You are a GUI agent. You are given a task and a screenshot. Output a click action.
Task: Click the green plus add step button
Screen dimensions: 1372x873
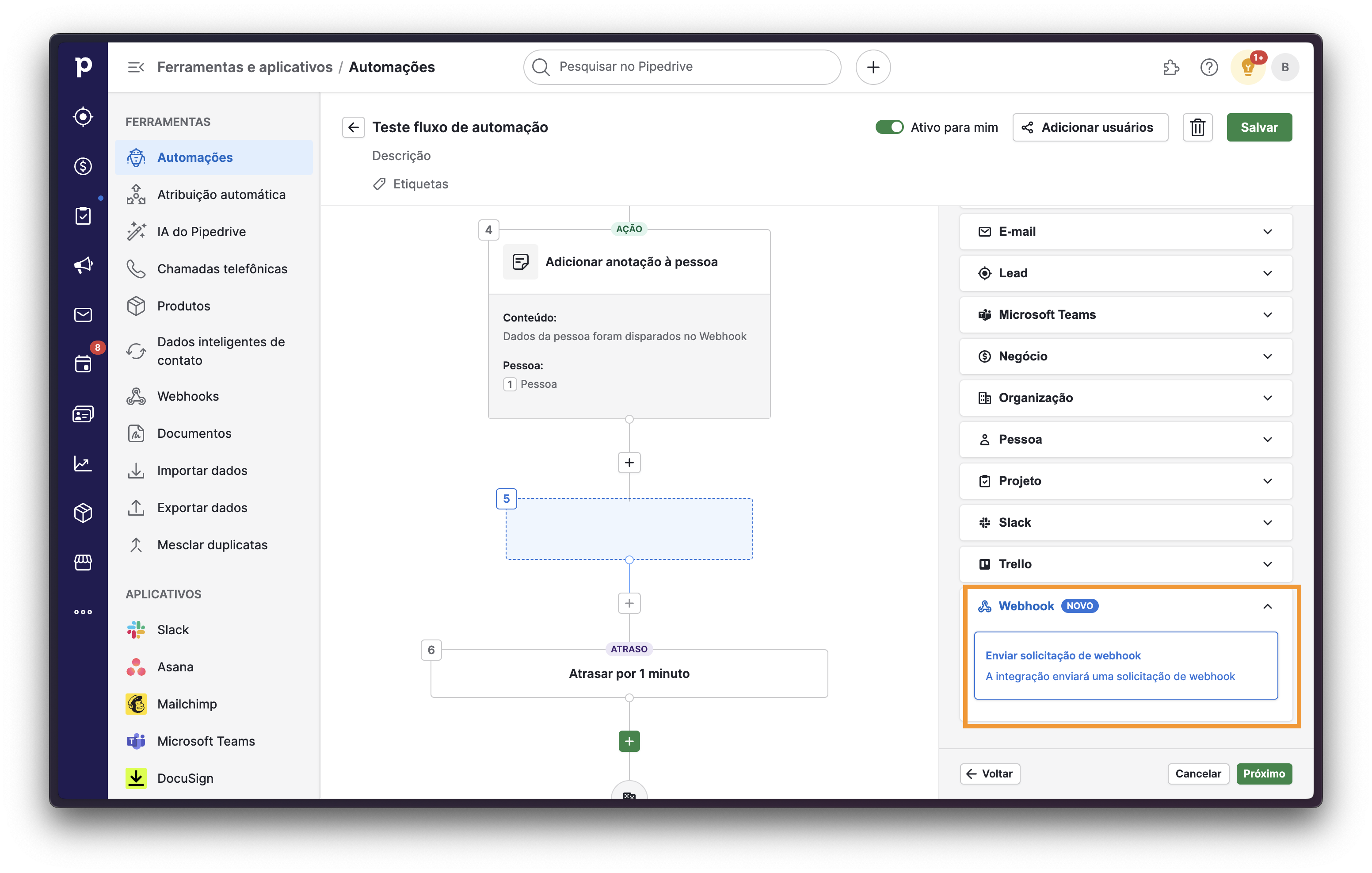coord(629,741)
